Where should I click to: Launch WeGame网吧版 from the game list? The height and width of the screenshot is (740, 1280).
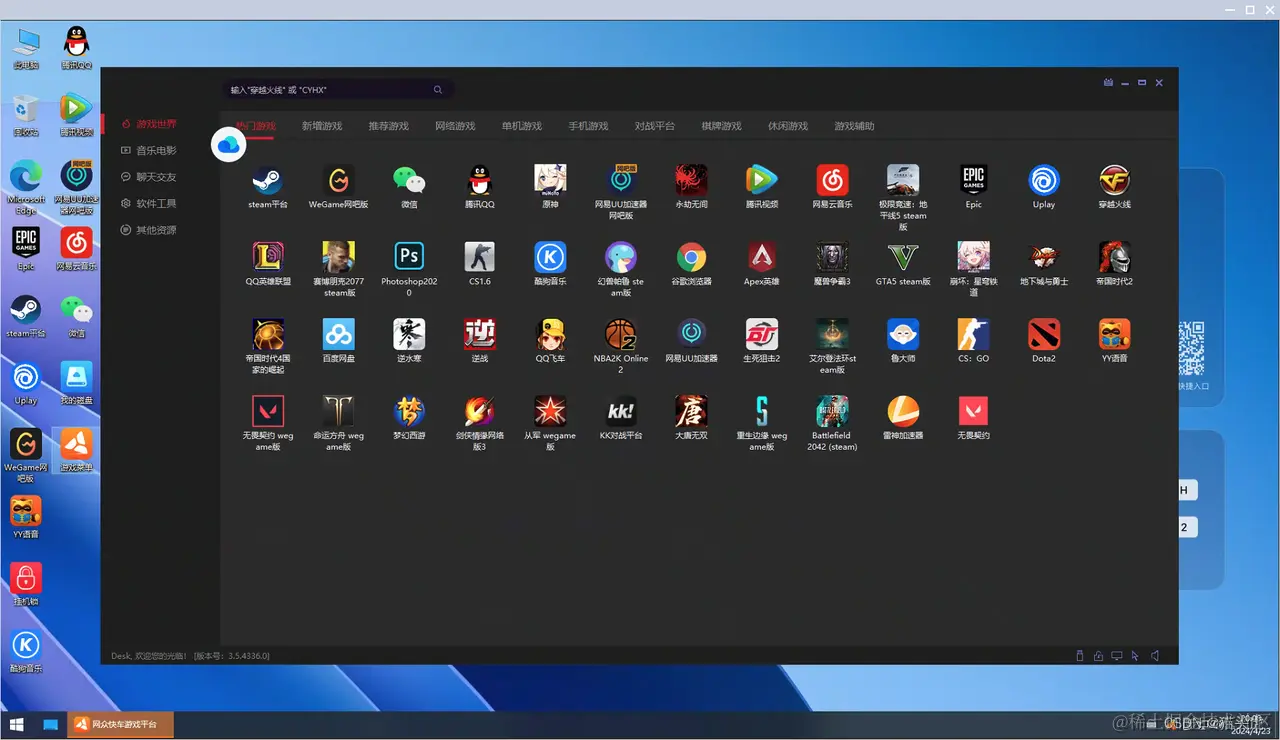click(338, 181)
